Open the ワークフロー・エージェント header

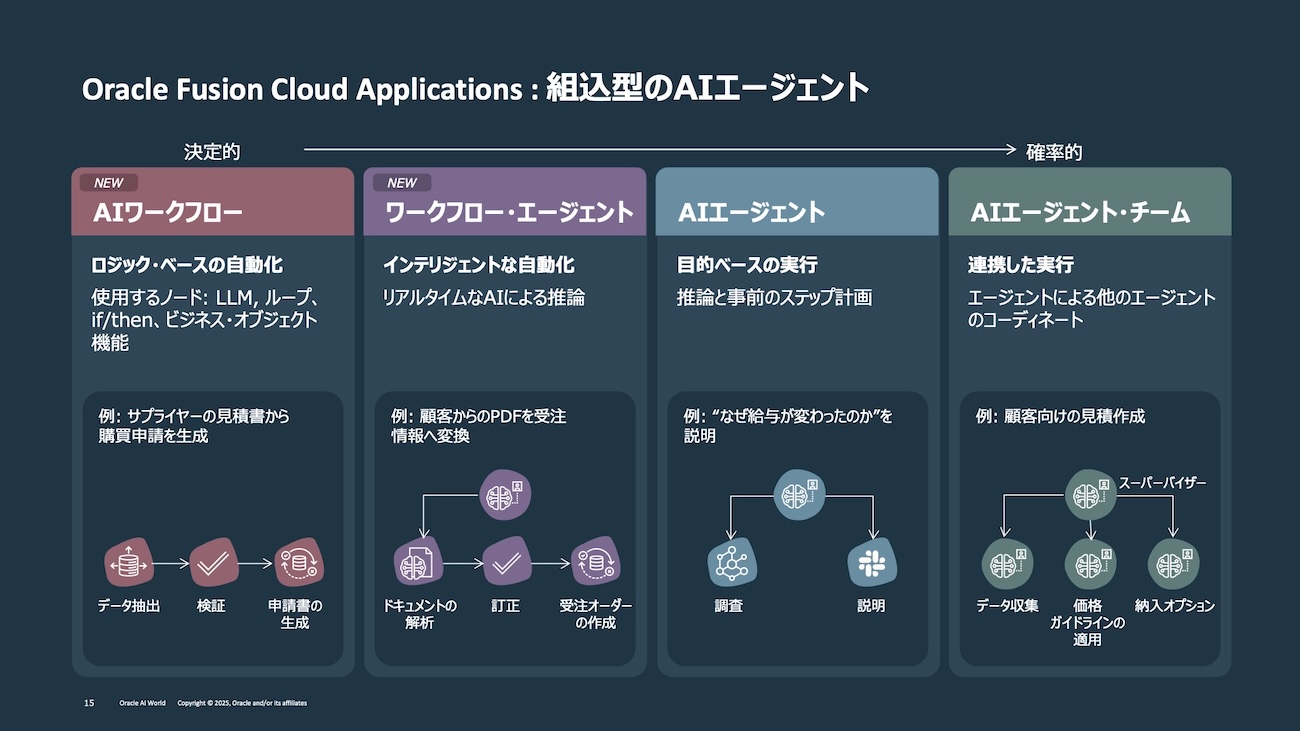point(505,212)
